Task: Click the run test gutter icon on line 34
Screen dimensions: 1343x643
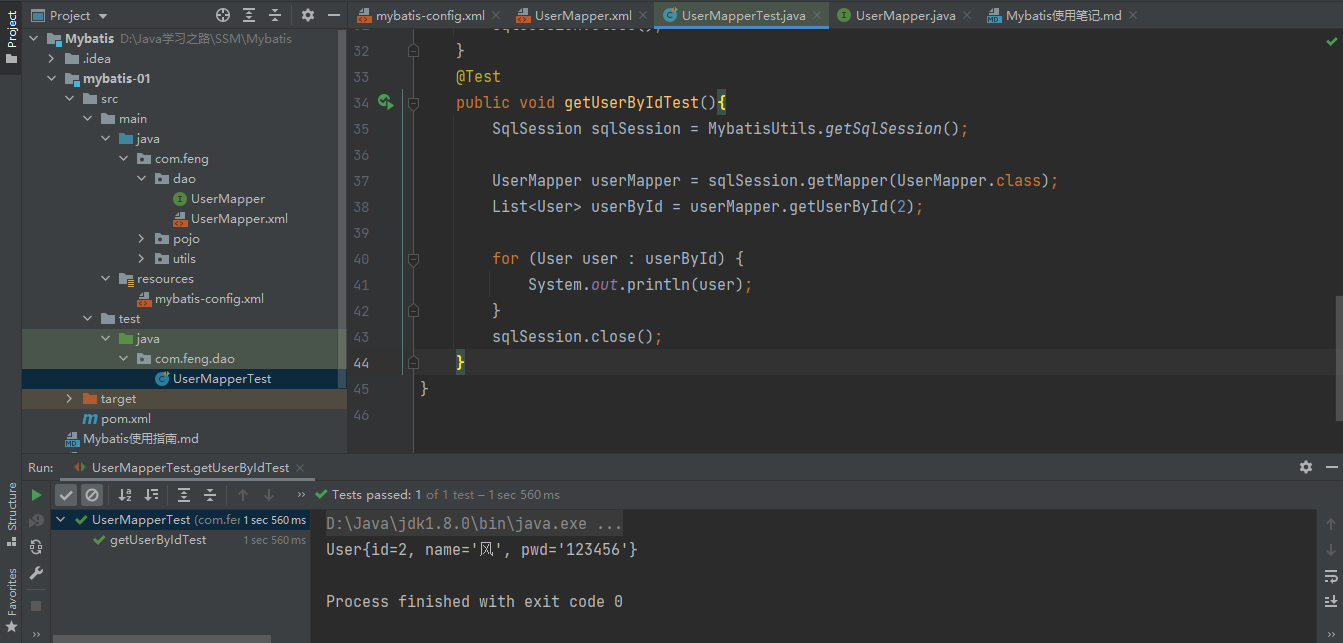Action: coord(385,102)
